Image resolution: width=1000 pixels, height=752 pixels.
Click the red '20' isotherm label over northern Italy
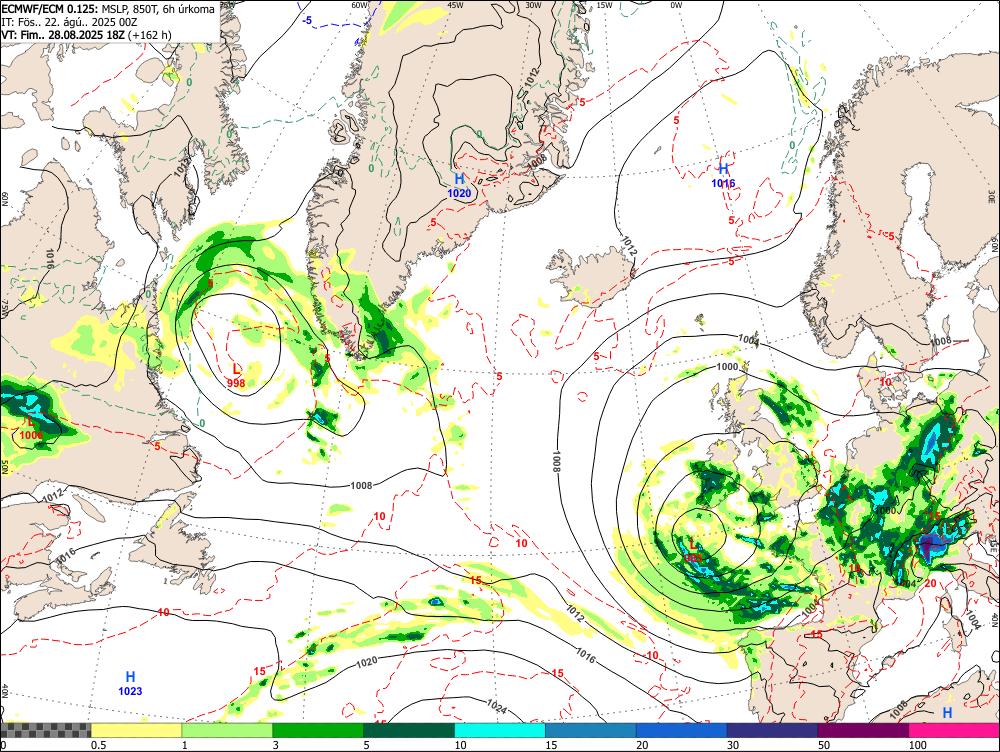930,583
